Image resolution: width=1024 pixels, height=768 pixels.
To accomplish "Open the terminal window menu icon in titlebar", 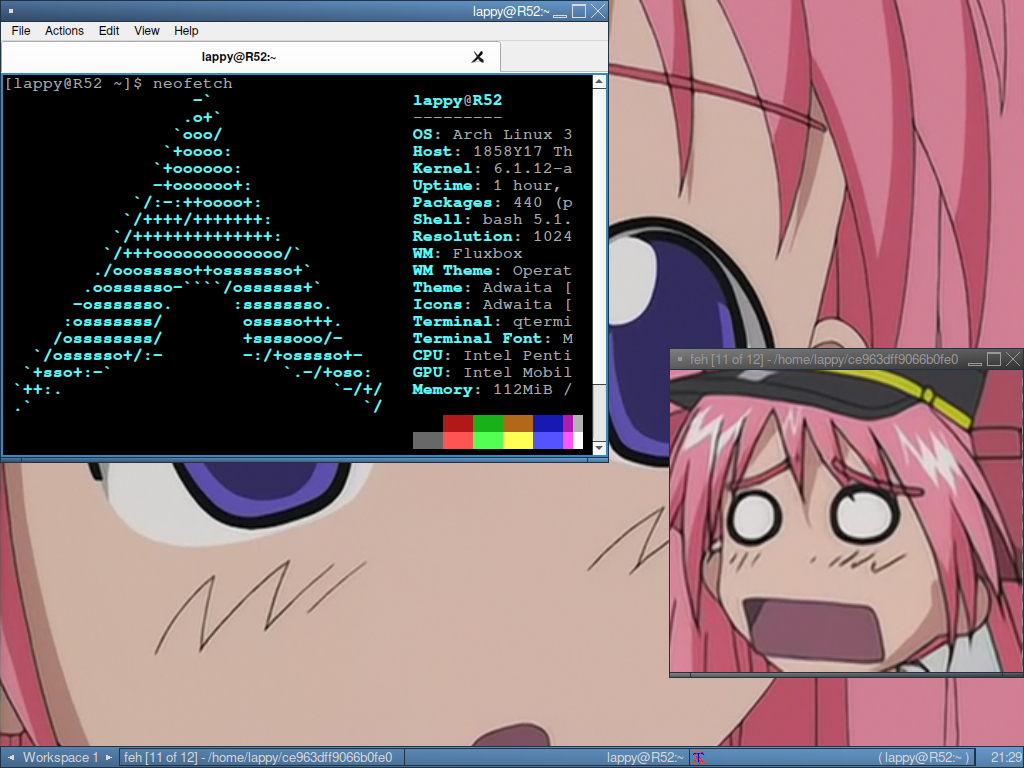I will pos(10,11).
